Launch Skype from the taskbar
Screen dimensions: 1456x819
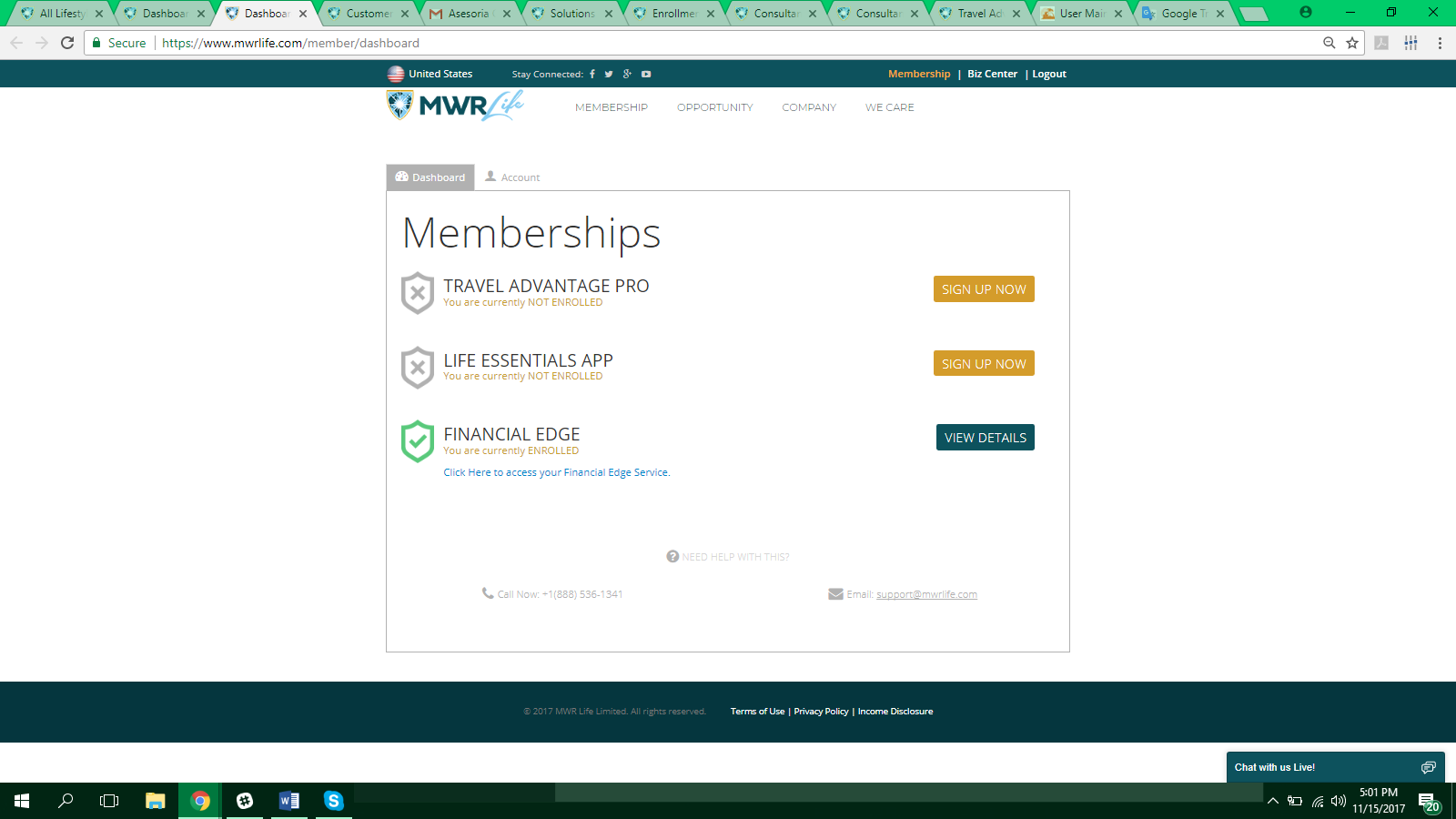334,801
